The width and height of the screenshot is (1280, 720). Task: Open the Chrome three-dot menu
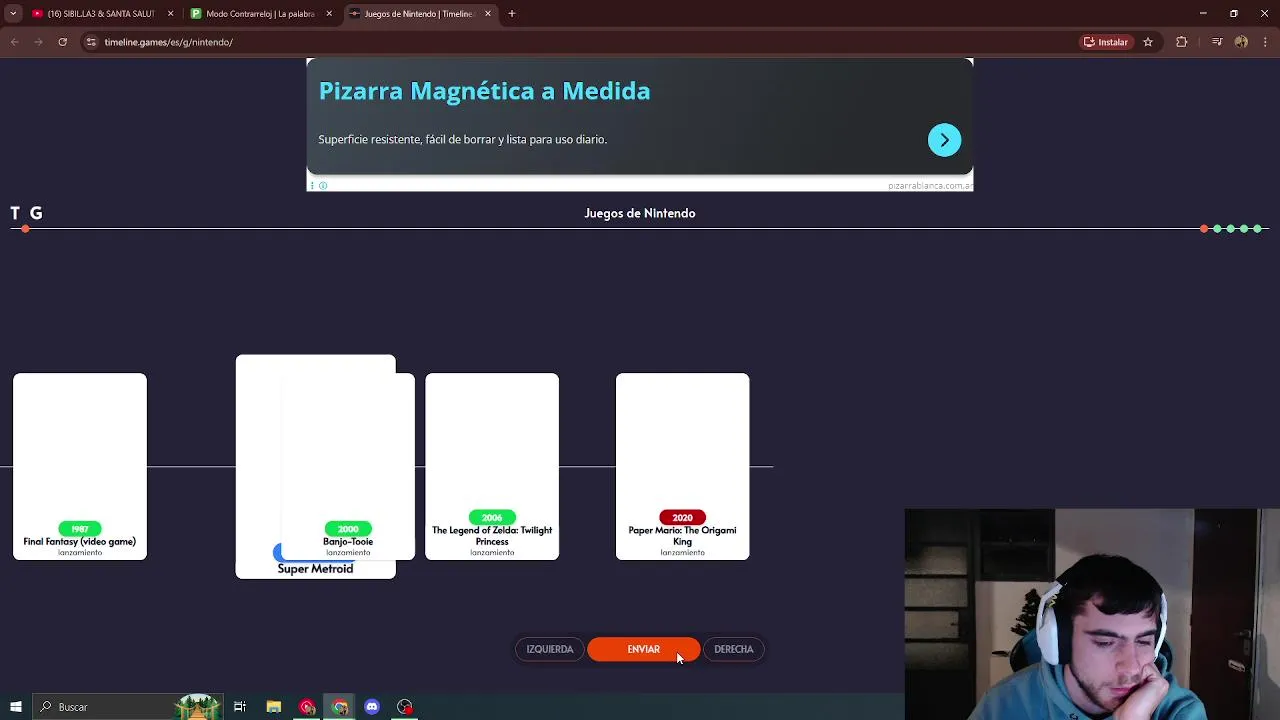[x=1264, y=42]
